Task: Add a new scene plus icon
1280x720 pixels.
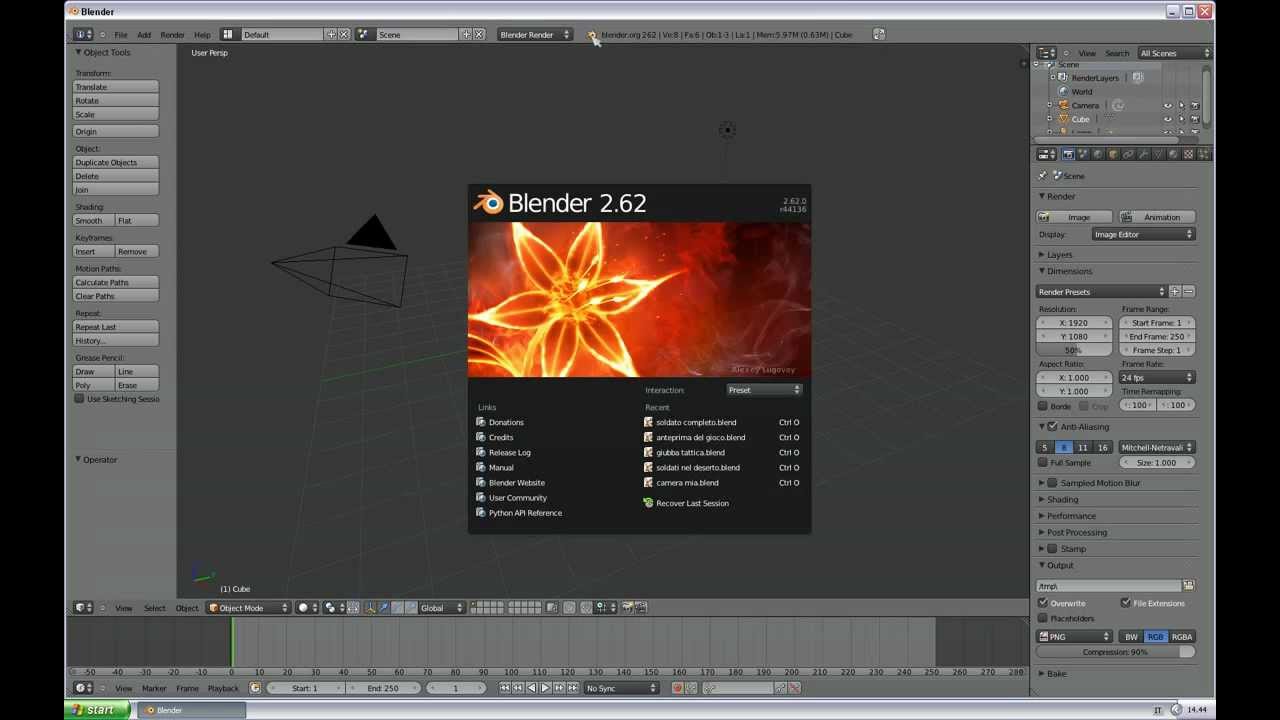Action: pyautogui.click(x=465, y=34)
